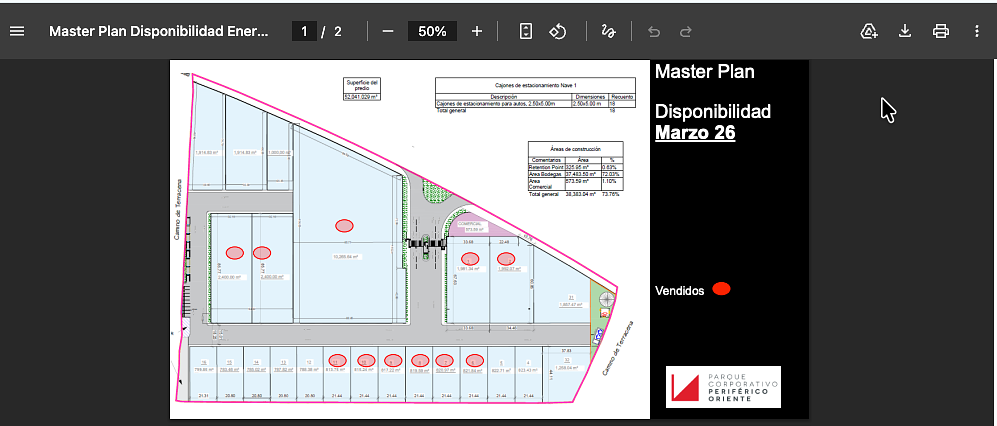The width and height of the screenshot is (997, 426).
Task: Click the Marzo 26 underlined text
Action: click(695, 133)
